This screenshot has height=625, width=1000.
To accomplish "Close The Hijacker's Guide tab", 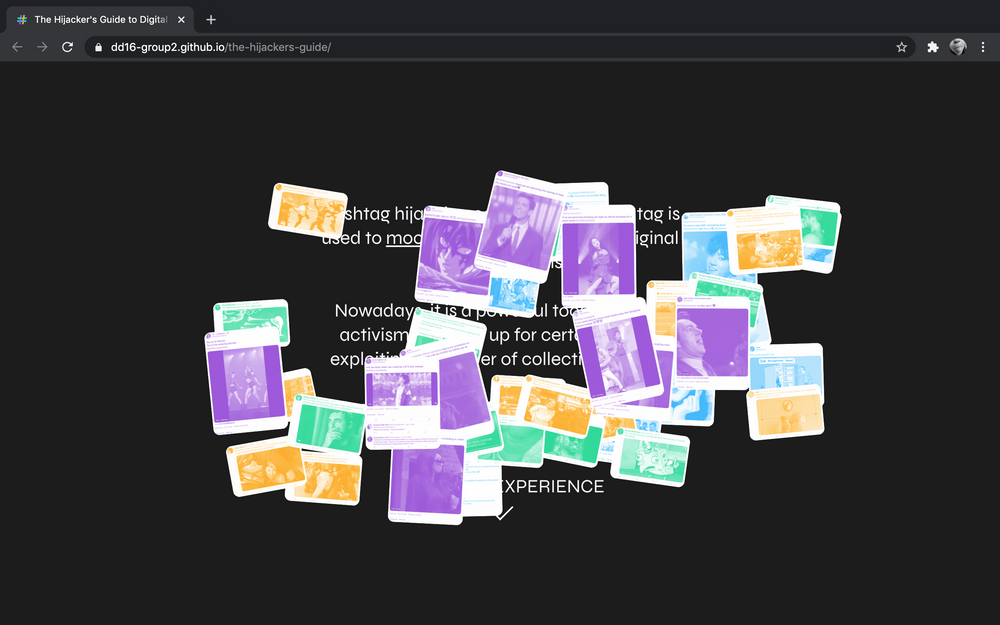I will [x=181, y=20].
